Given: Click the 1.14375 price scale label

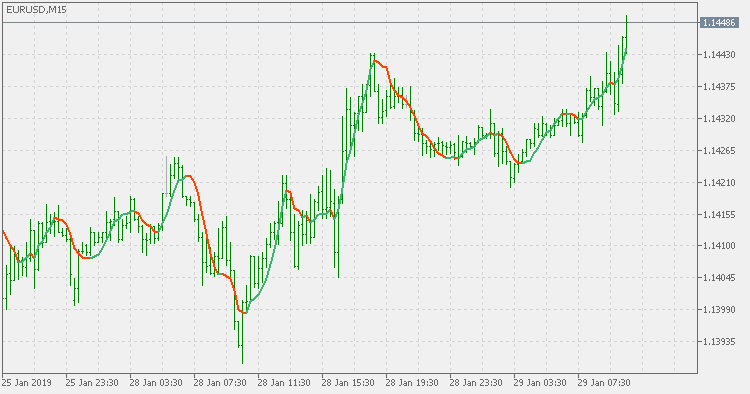Looking at the screenshot, I should pos(719,87).
